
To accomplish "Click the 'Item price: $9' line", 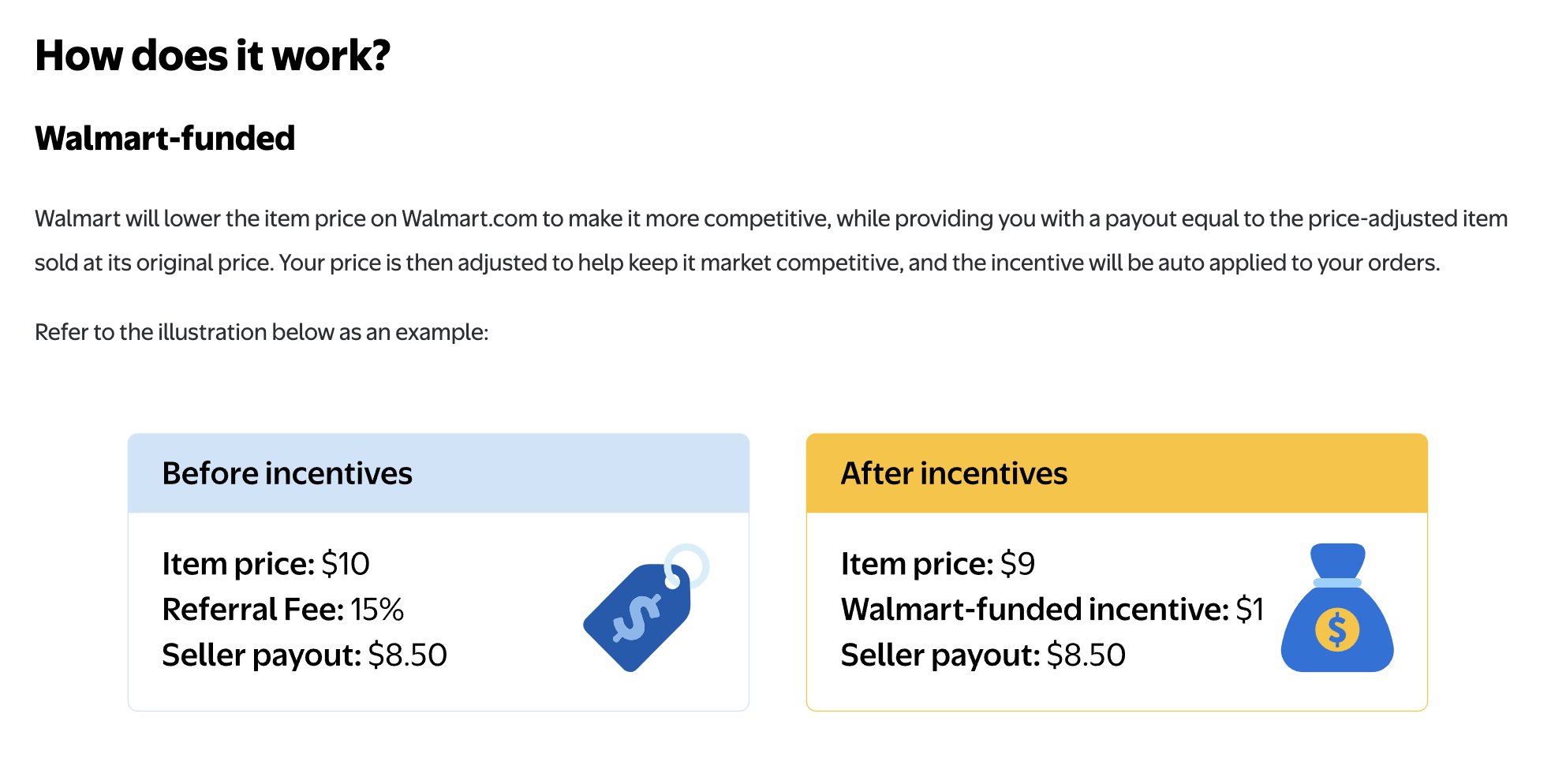I will click(938, 564).
